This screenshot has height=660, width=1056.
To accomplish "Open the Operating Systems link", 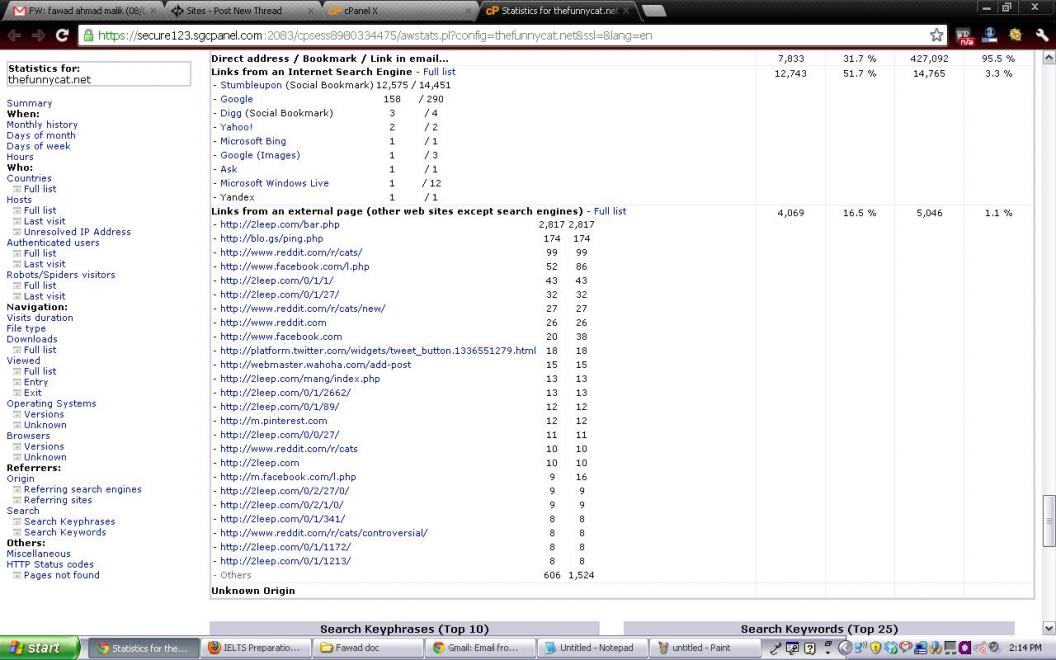I will [x=51, y=403].
